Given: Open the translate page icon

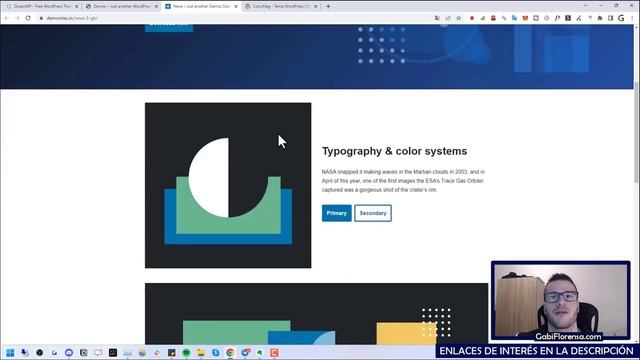Looking at the screenshot, I should coord(437,18).
